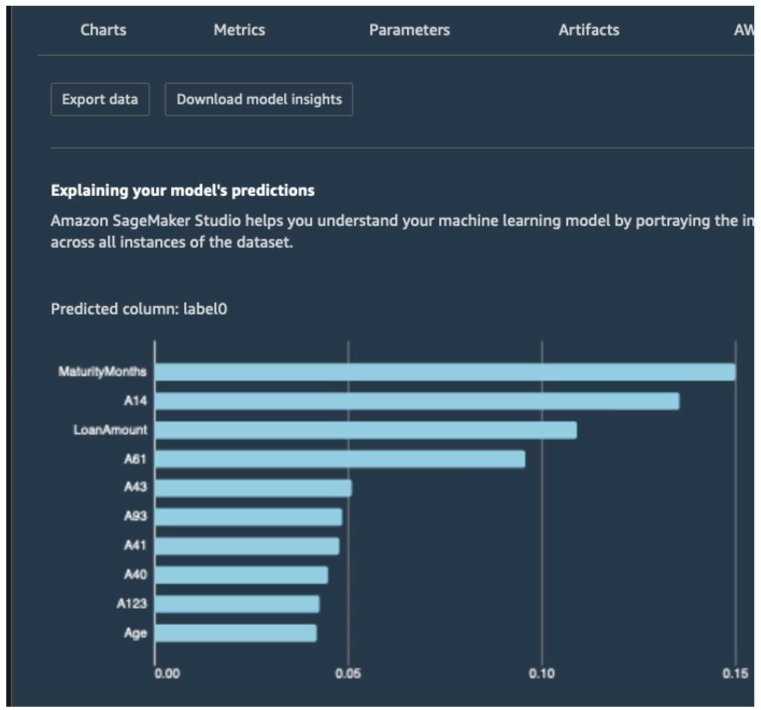Screen dimensions: 761x710
Task: Select the A43 bar in chart
Action: pyautogui.click(x=253, y=488)
